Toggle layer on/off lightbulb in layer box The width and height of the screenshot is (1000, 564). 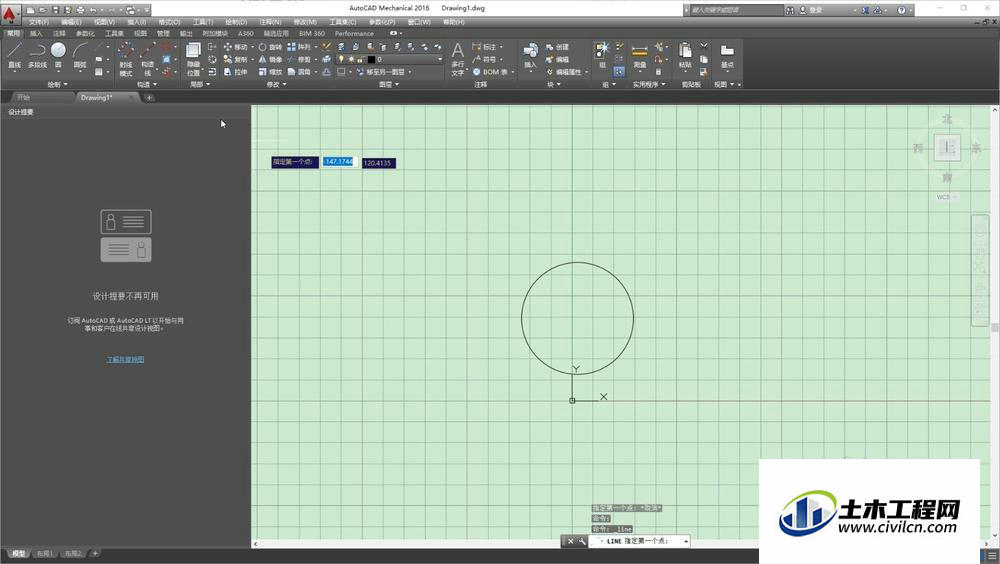click(x=342, y=59)
